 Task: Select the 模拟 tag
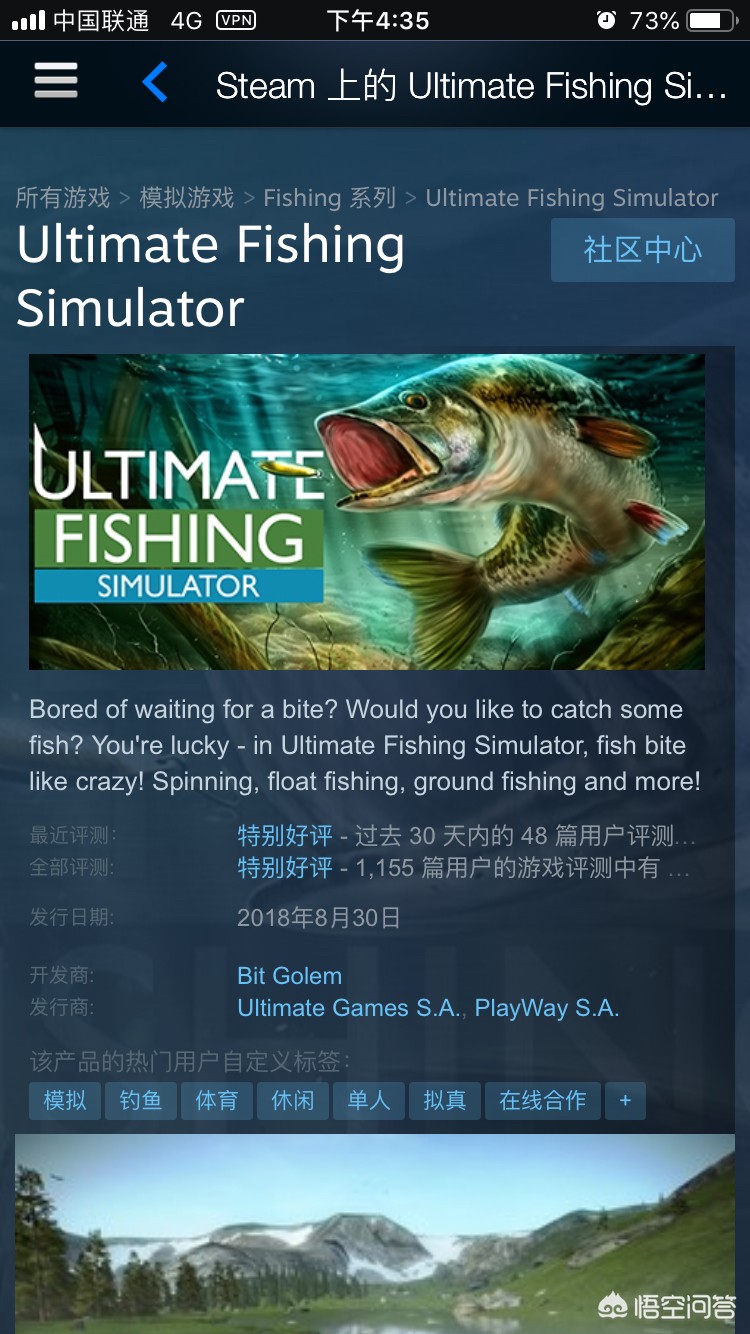click(x=65, y=1101)
